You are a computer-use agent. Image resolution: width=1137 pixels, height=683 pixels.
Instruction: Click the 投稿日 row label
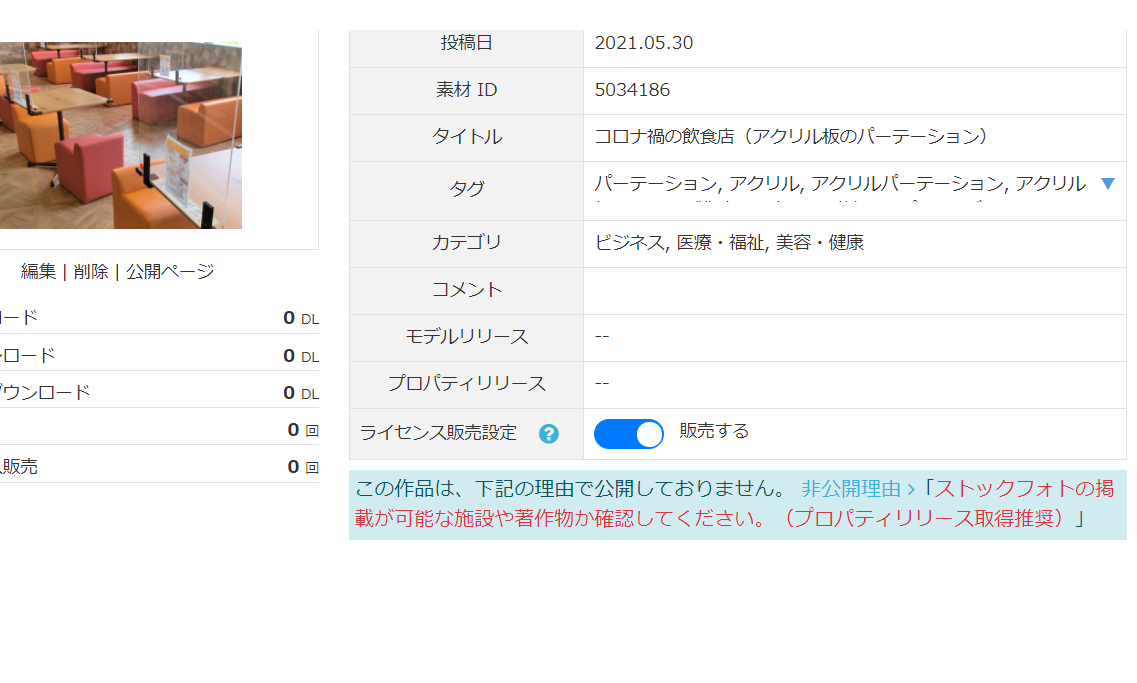(x=466, y=43)
